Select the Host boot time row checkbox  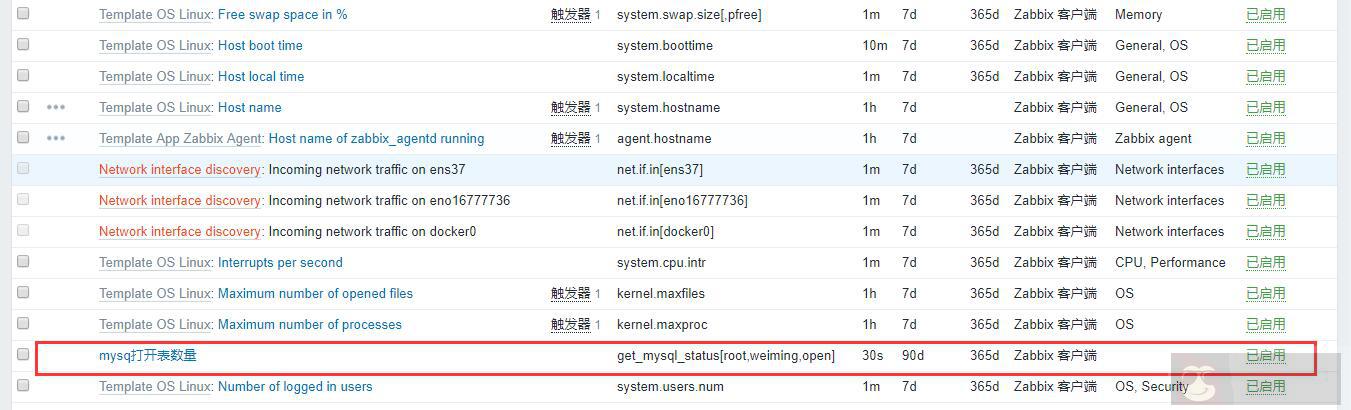[23, 45]
